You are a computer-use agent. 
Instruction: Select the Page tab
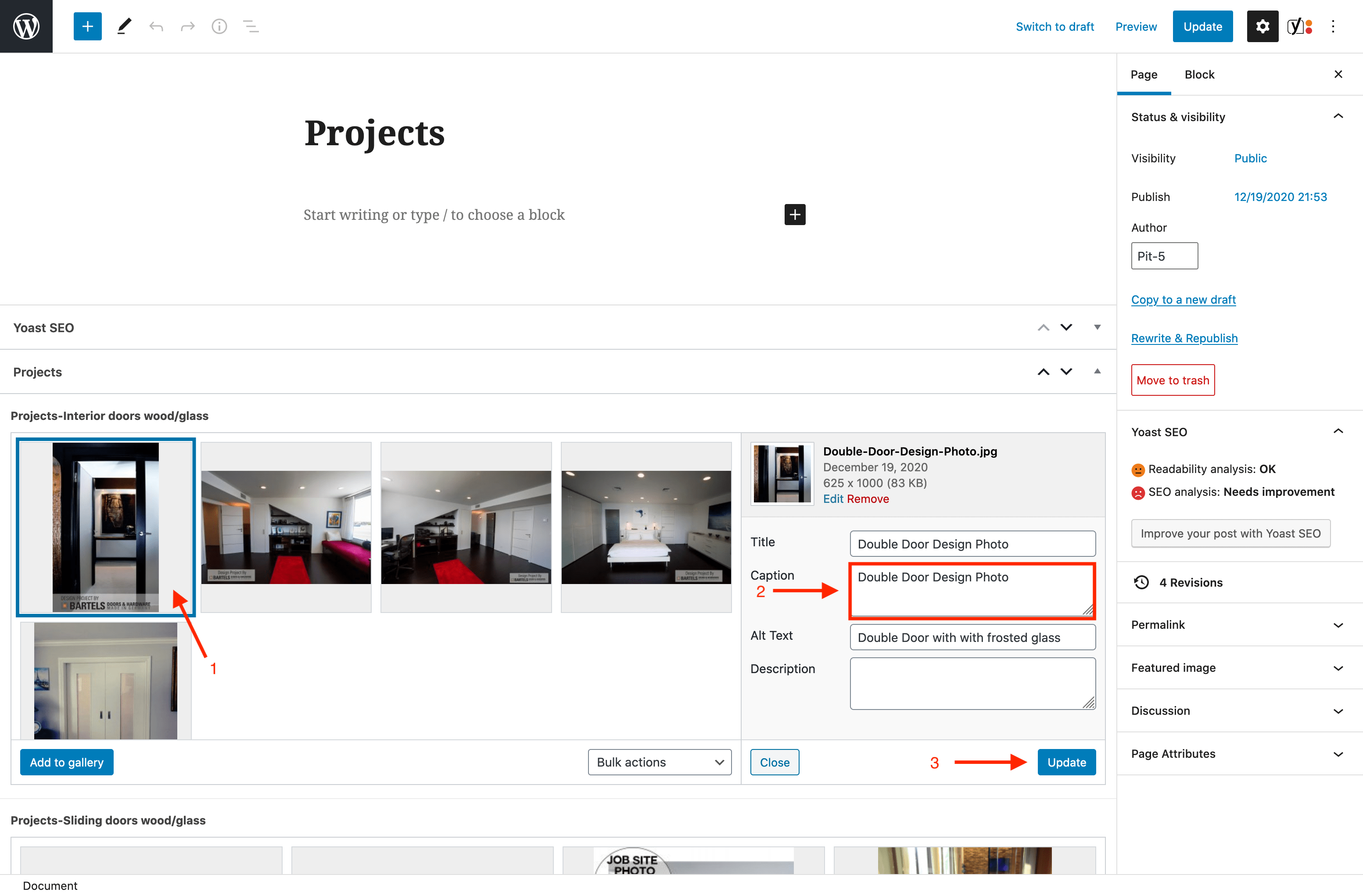tap(1143, 75)
